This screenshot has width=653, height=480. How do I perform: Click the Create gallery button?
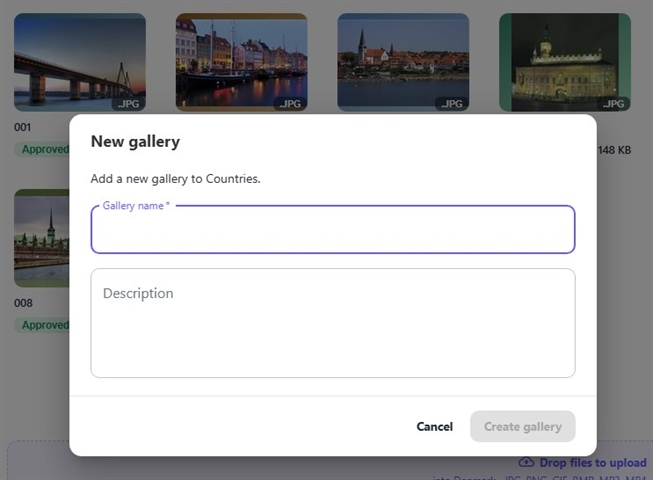(523, 427)
